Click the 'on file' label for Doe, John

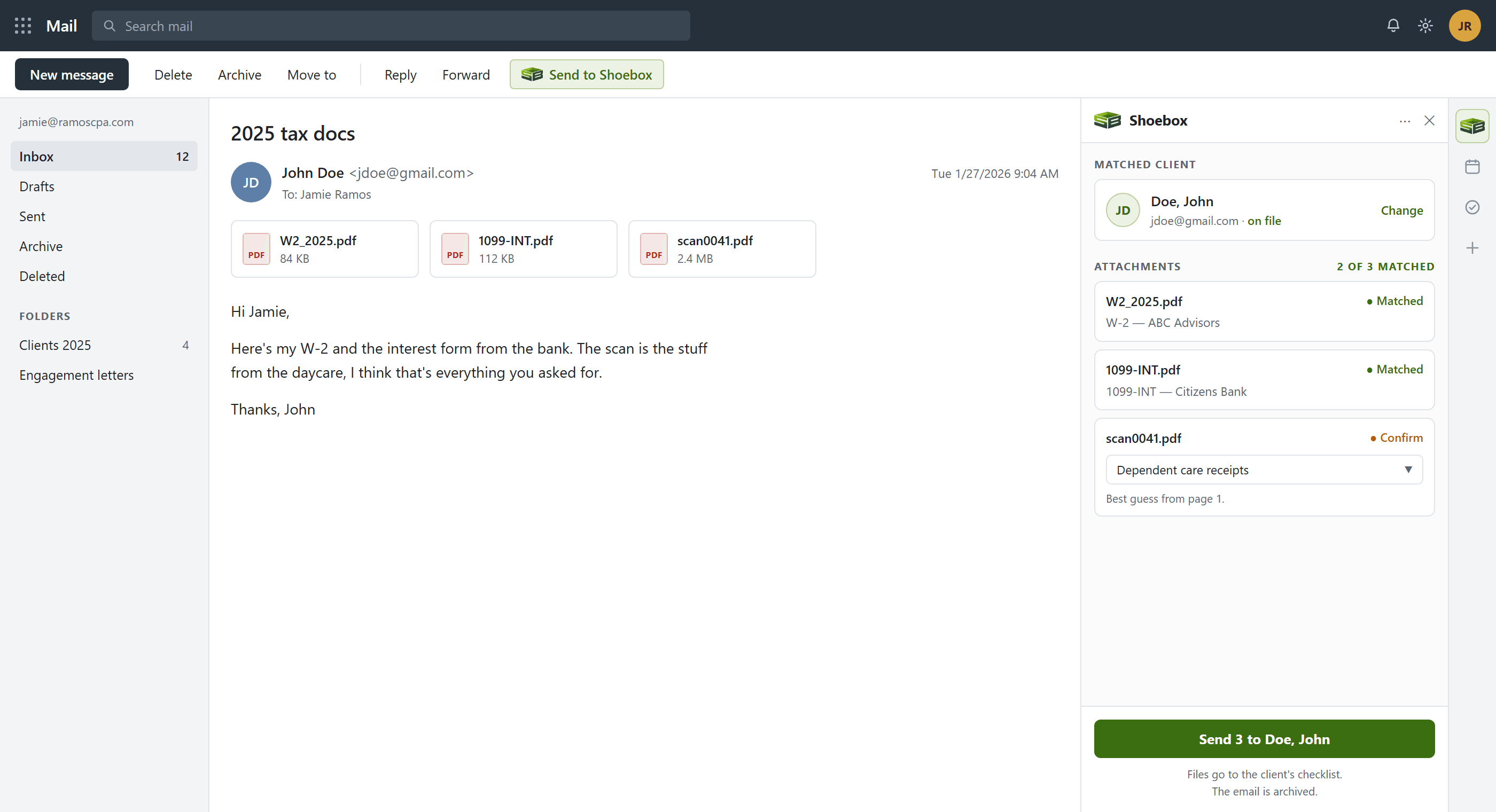[x=1264, y=221]
